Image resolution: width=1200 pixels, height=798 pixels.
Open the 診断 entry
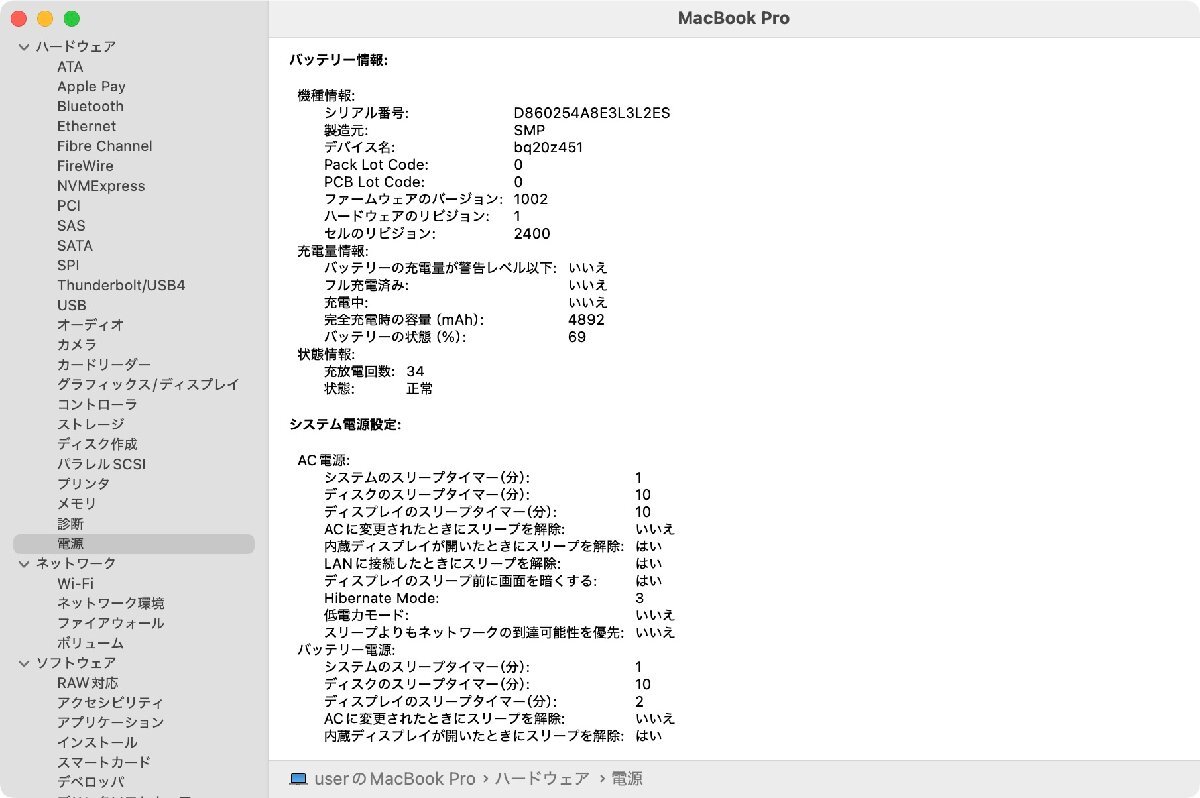pyautogui.click(x=70, y=524)
